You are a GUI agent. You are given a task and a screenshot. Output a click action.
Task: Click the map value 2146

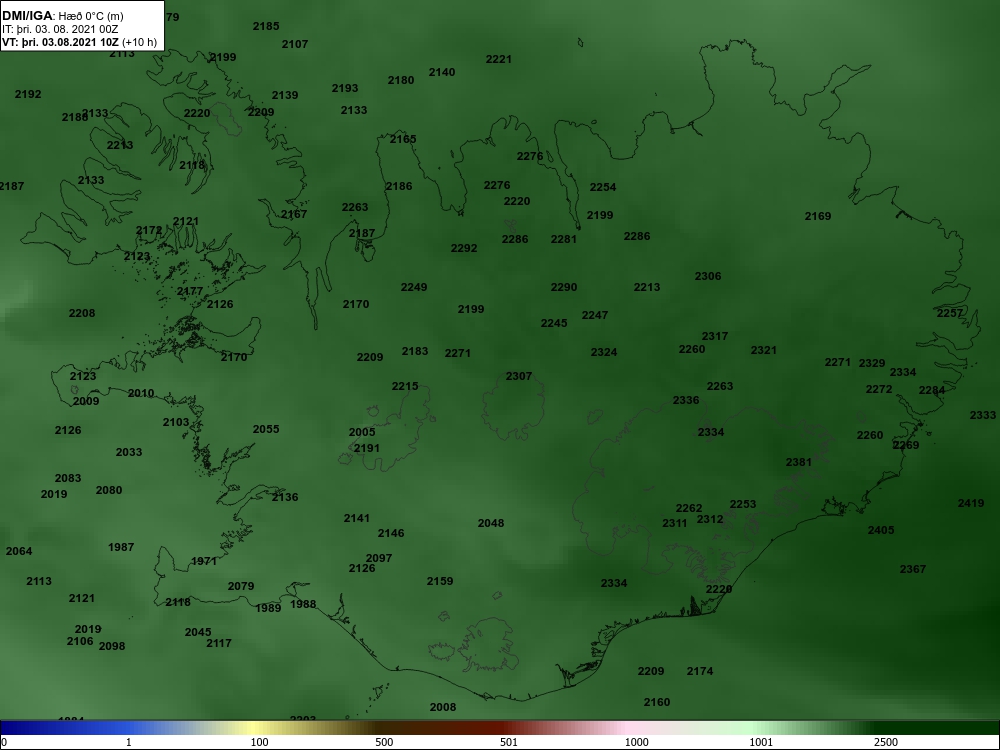pos(391,533)
